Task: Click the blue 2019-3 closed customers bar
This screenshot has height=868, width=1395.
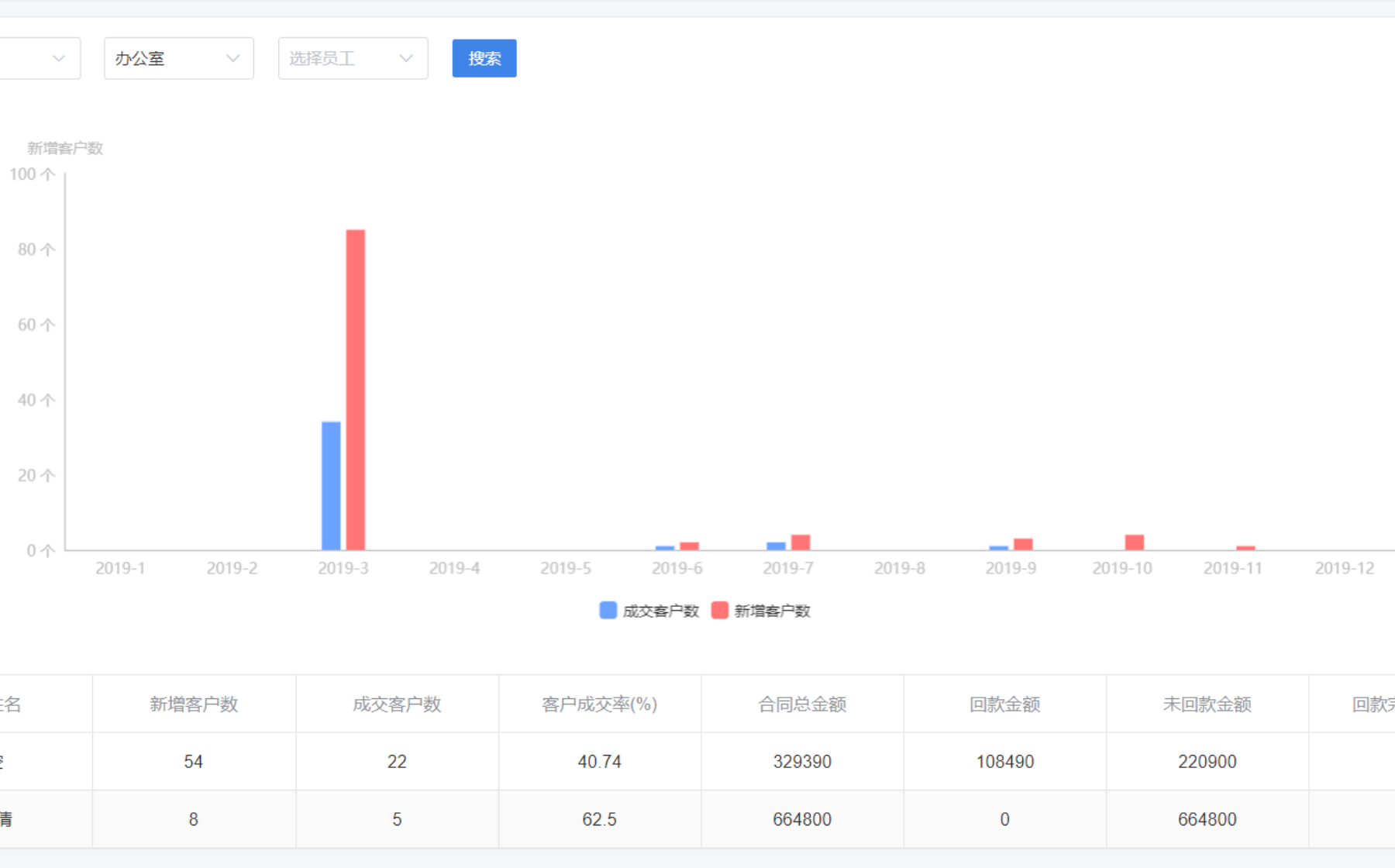Action: coord(331,486)
